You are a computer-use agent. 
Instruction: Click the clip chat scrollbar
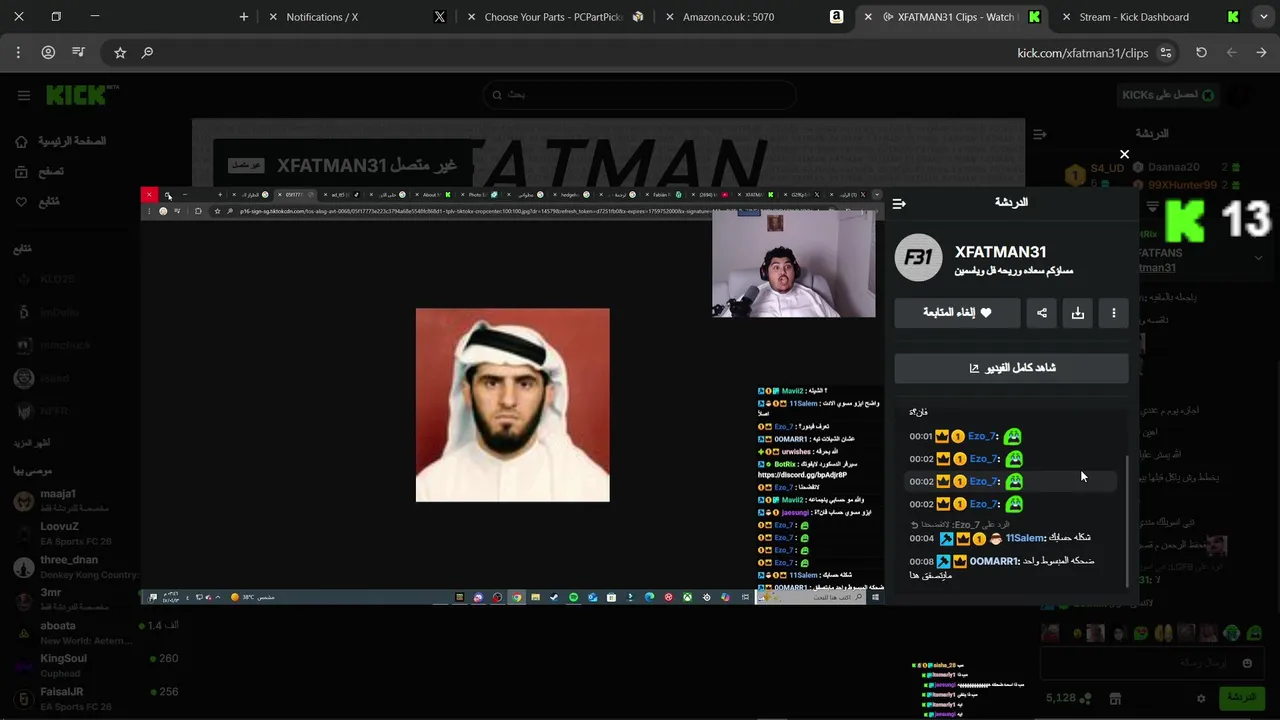[1128, 520]
